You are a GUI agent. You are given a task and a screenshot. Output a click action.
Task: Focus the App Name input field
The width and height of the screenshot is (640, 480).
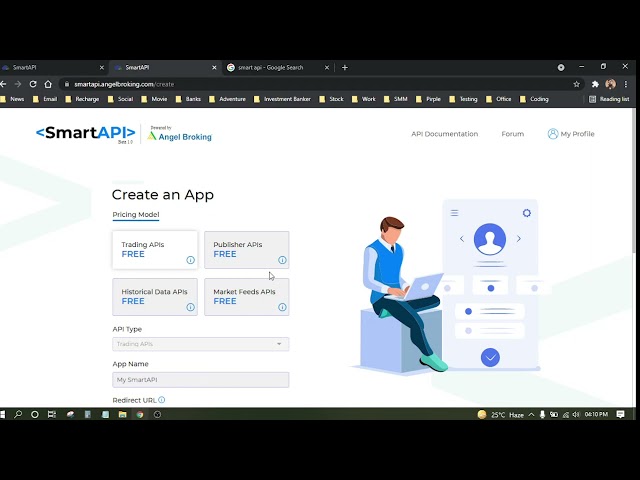pyautogui.click(x=200, y=380)
